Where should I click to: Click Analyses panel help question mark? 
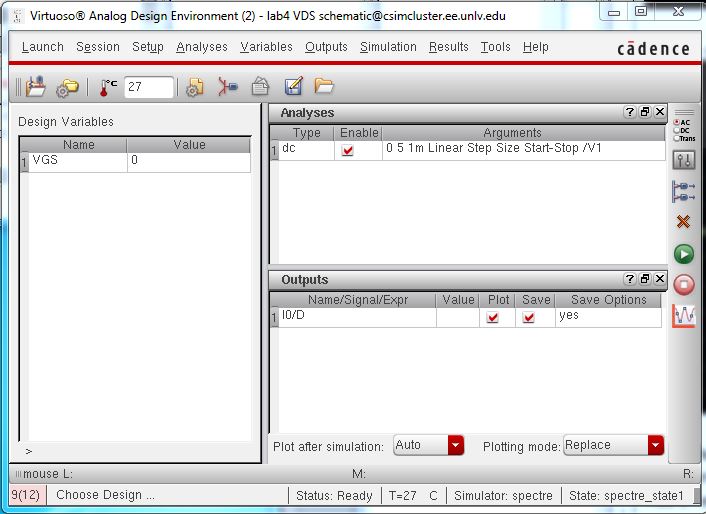click(x=629, y=112)
